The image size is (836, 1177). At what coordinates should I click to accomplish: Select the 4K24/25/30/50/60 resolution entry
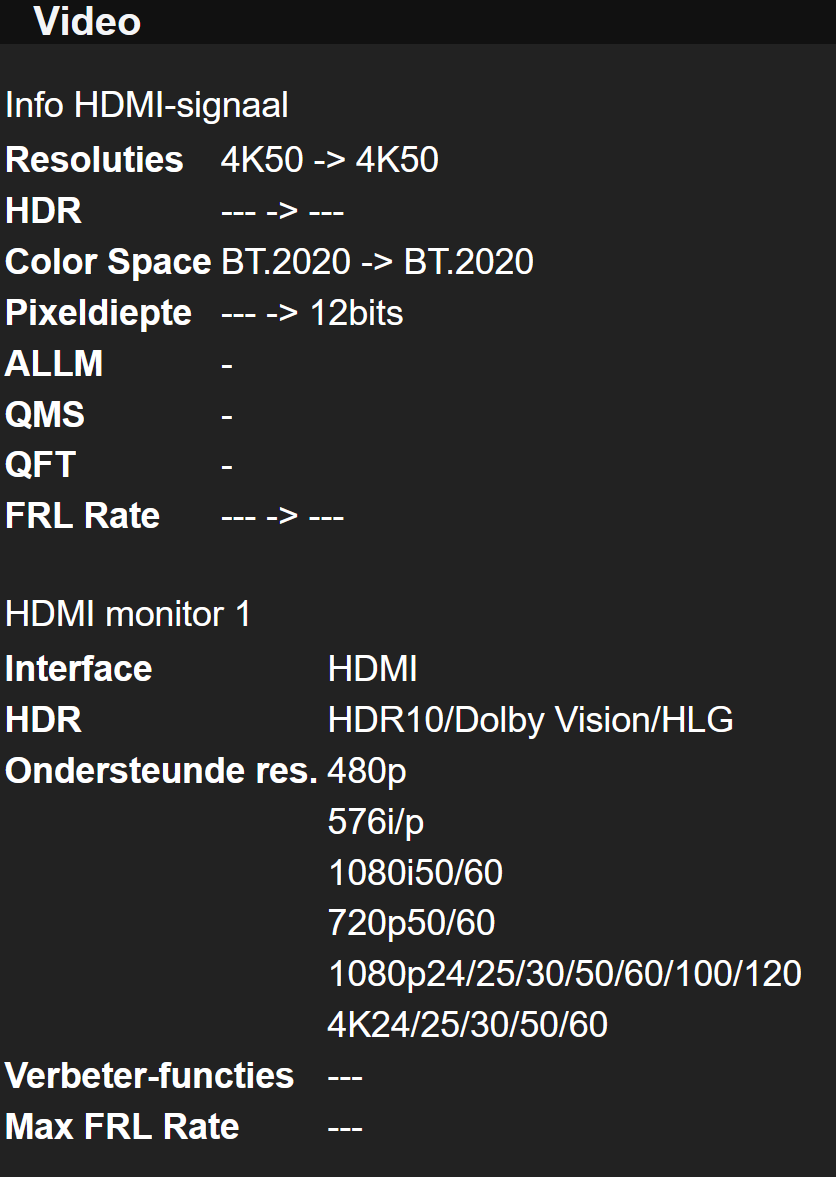467,1025
